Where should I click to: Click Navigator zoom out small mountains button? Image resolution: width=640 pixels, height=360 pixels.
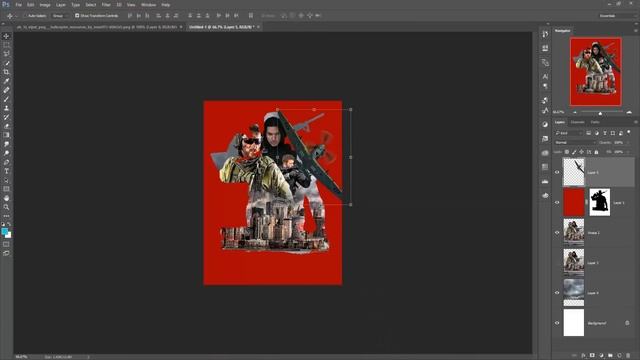click(x=575, y=112)
